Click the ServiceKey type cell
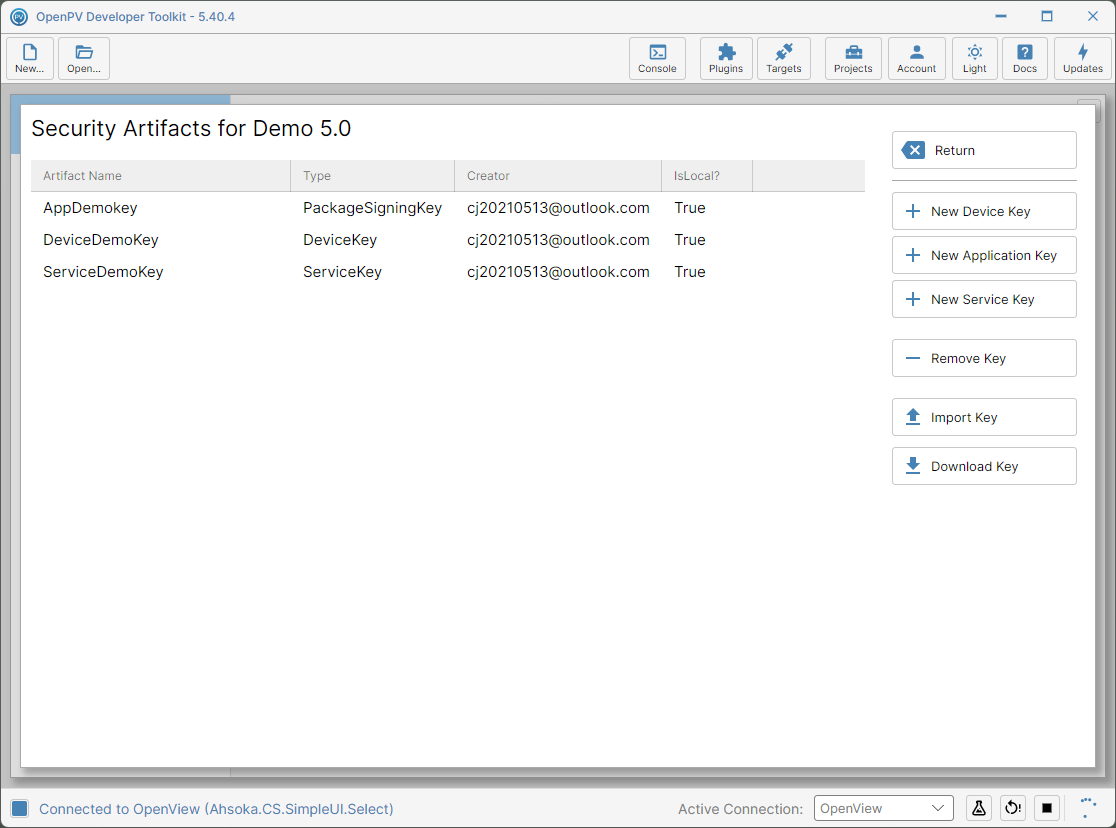 tap(342, 272)
